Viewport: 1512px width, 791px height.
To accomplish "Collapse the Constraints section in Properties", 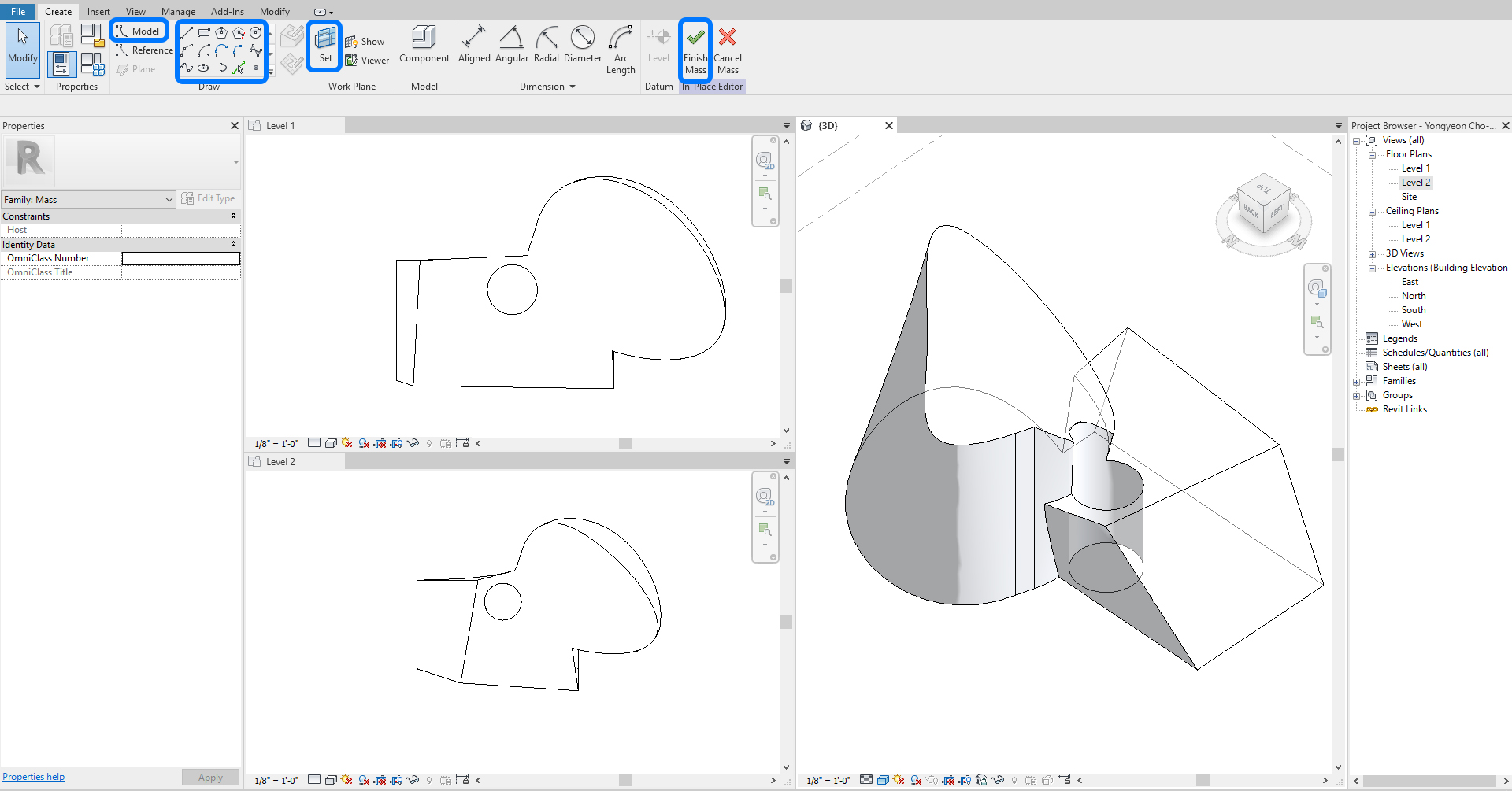I will tap(233, 216).
